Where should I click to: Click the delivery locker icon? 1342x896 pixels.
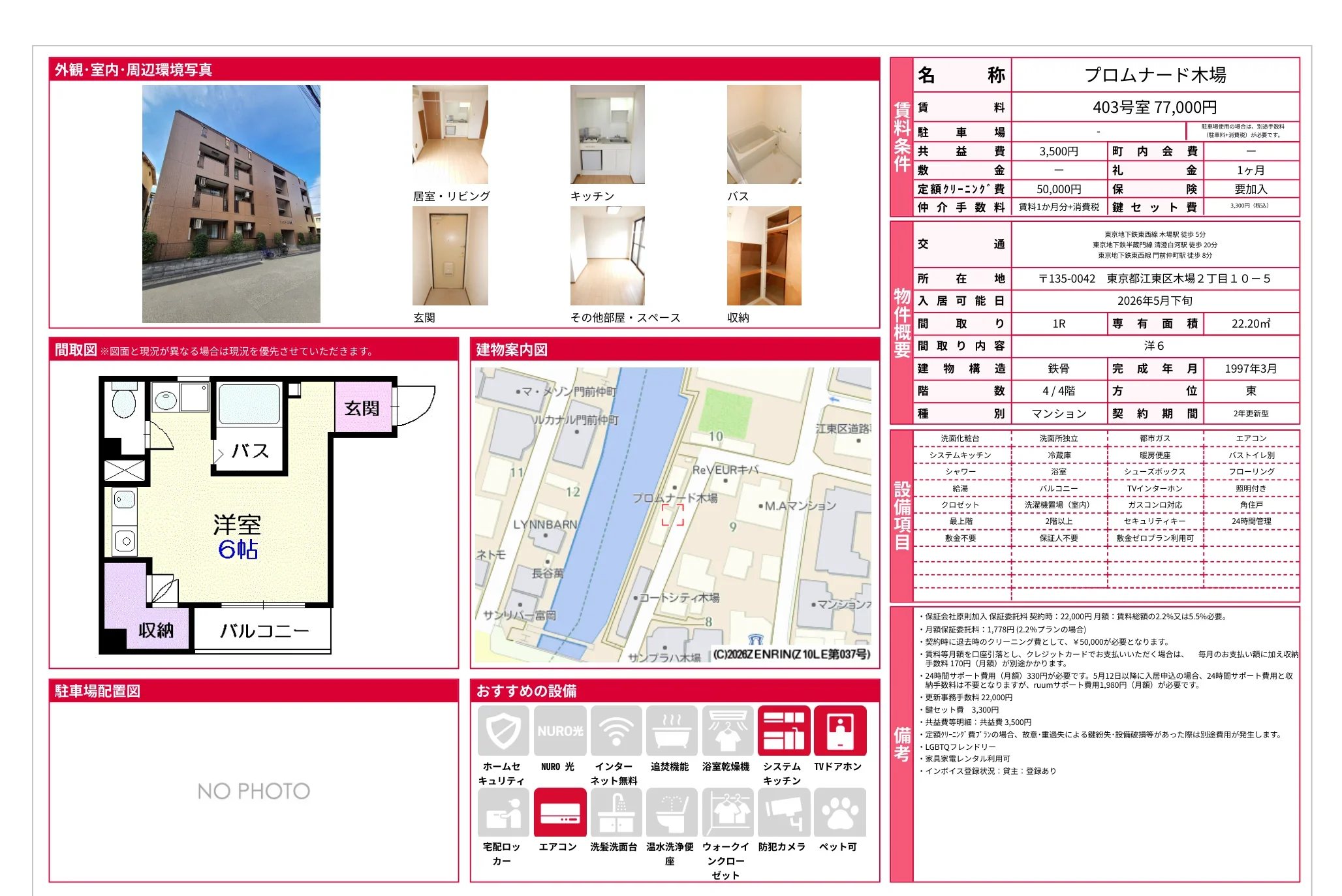(503, 812)
